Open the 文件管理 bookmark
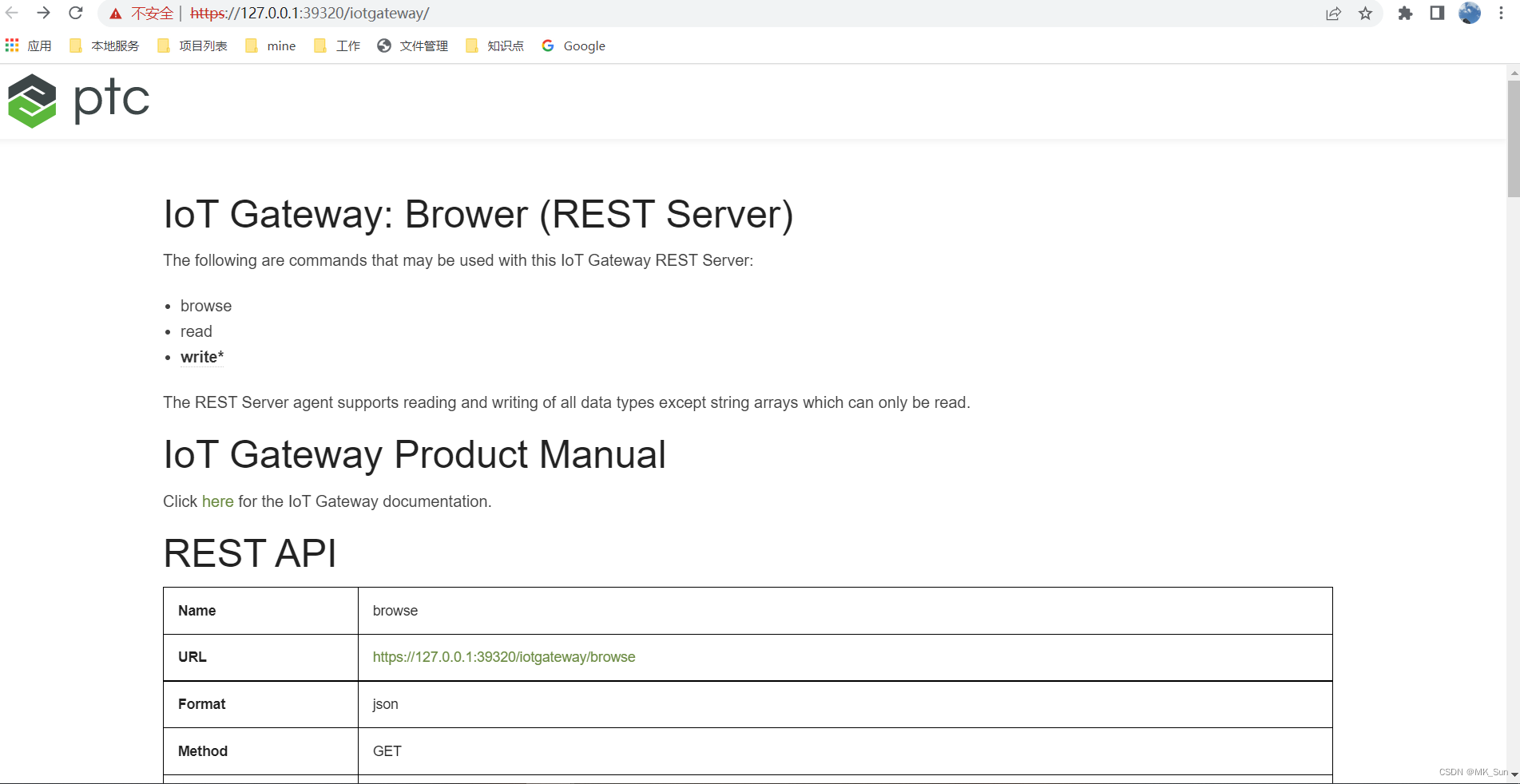The width and height of the screenshot is (1520, 784). point(413,46)
